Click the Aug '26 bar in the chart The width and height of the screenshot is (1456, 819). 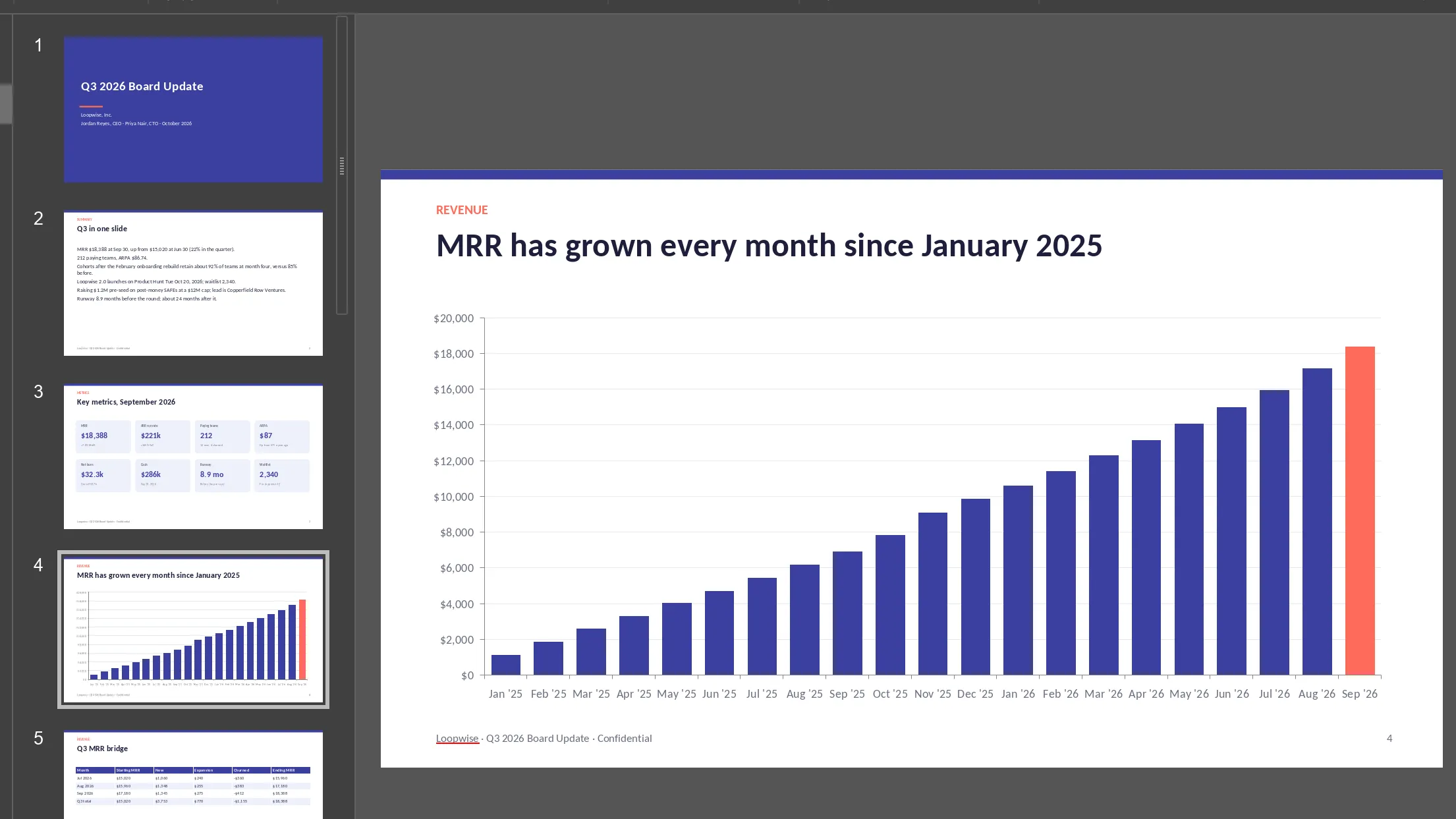1317,521
